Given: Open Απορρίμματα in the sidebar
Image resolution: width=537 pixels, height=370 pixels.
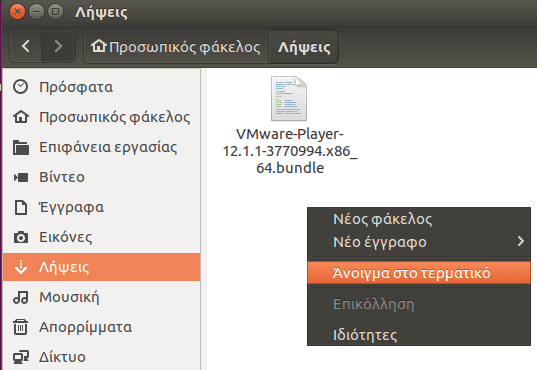Looking at the screenshot, I should coord(101,327).
